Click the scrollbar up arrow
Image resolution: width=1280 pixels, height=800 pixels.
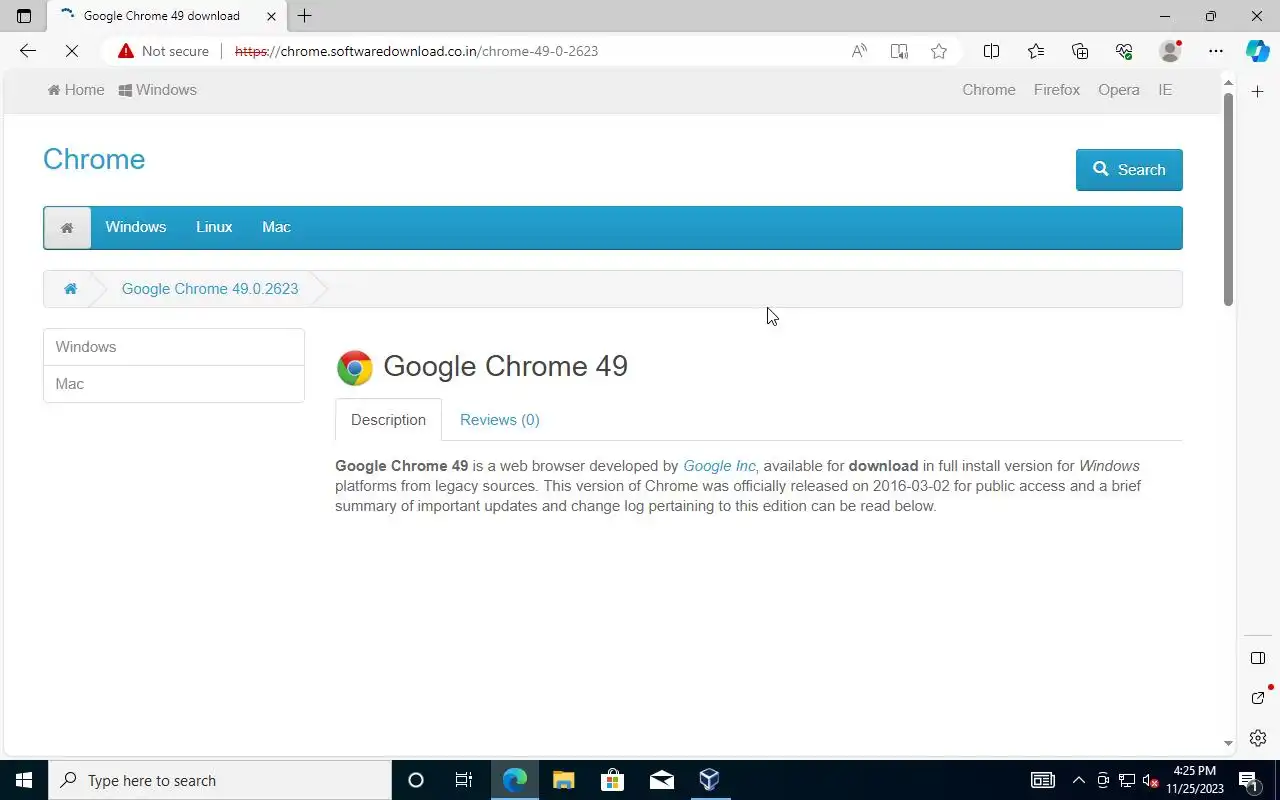pos(1228,83)
